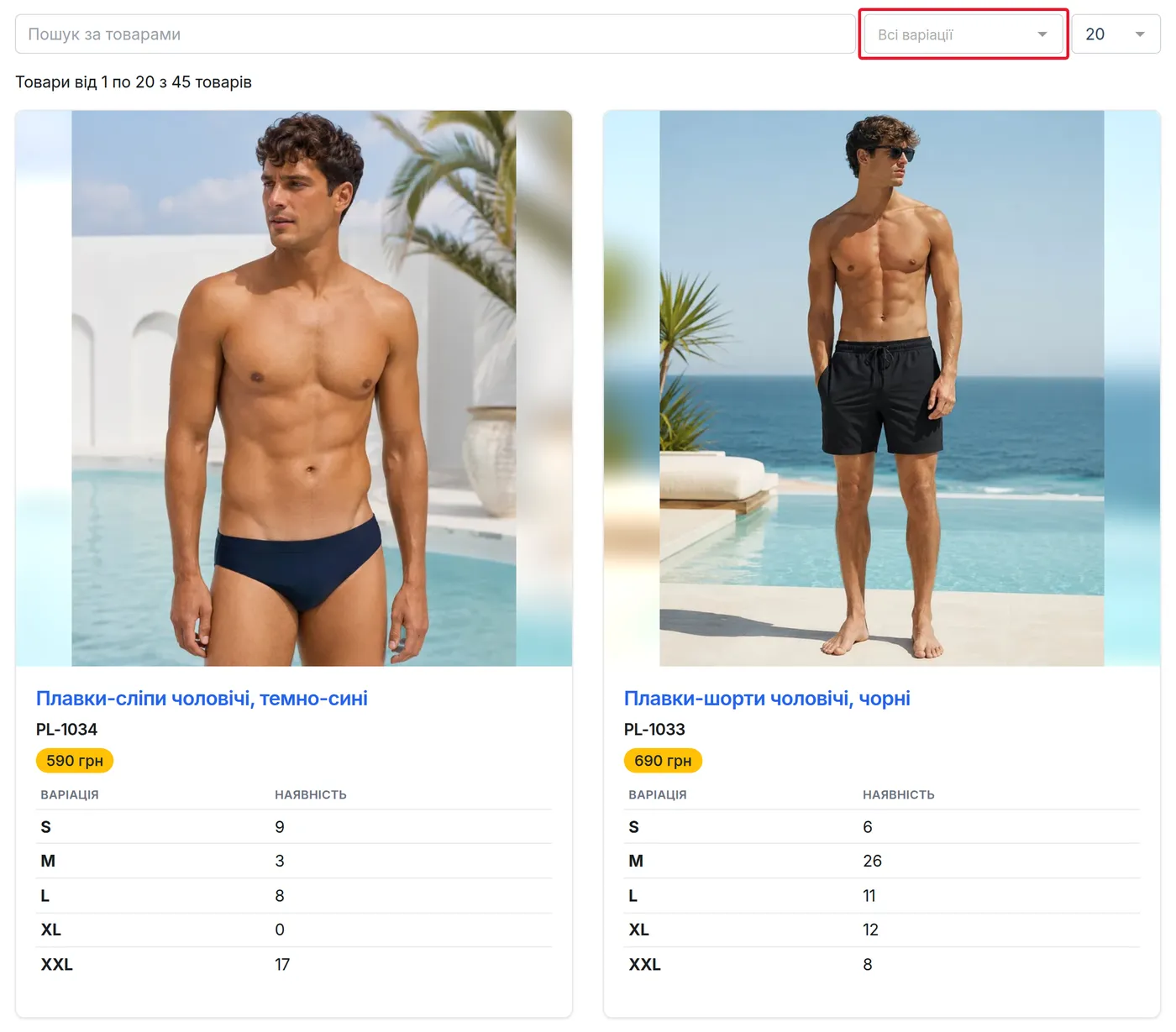This screenshot has height=1032, width=1176.
Task: Open the 'Всі варіації' dropdown
Action: [x=963, y=34]
